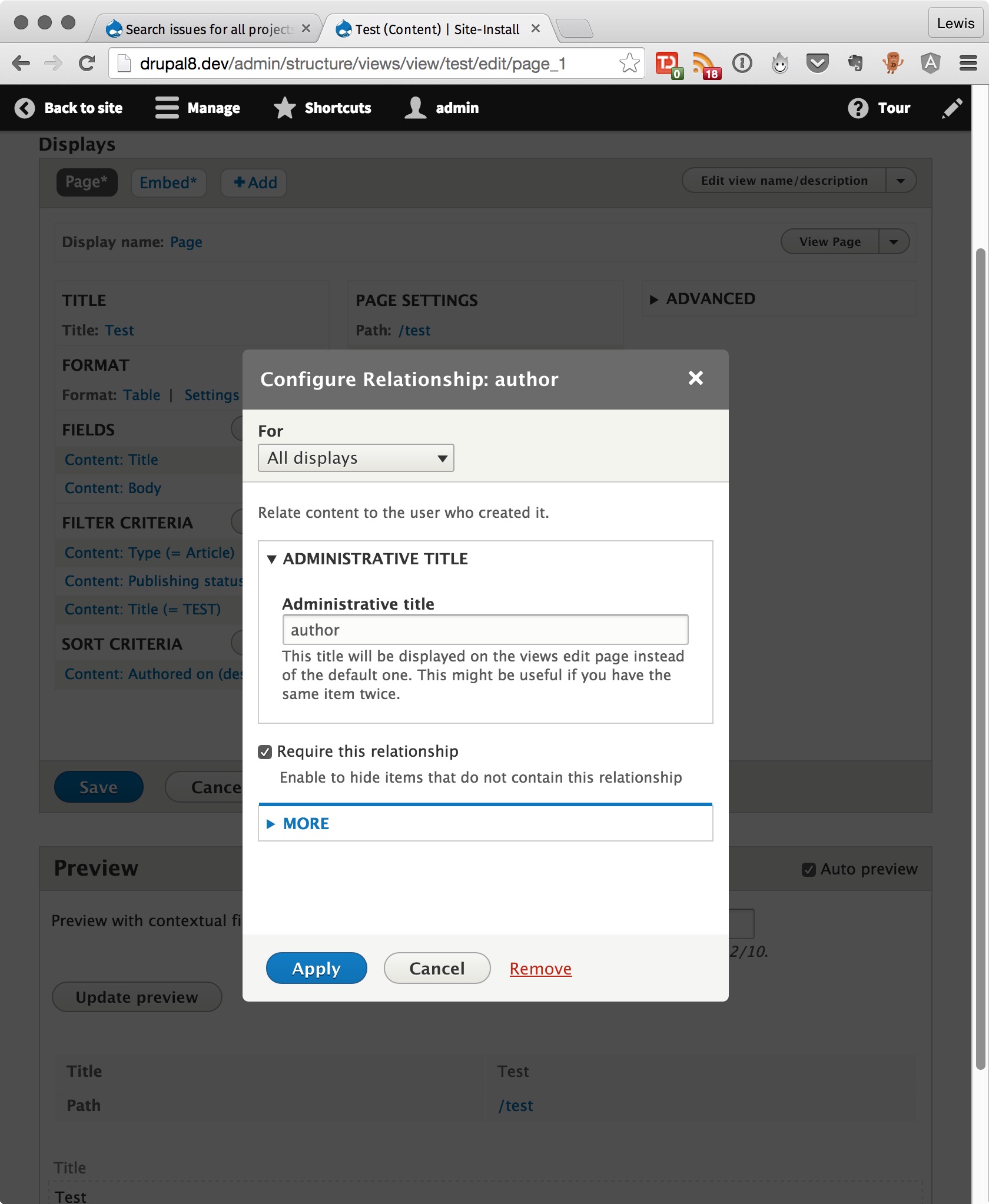Open the admin user account menu

(x=443, y=108)
